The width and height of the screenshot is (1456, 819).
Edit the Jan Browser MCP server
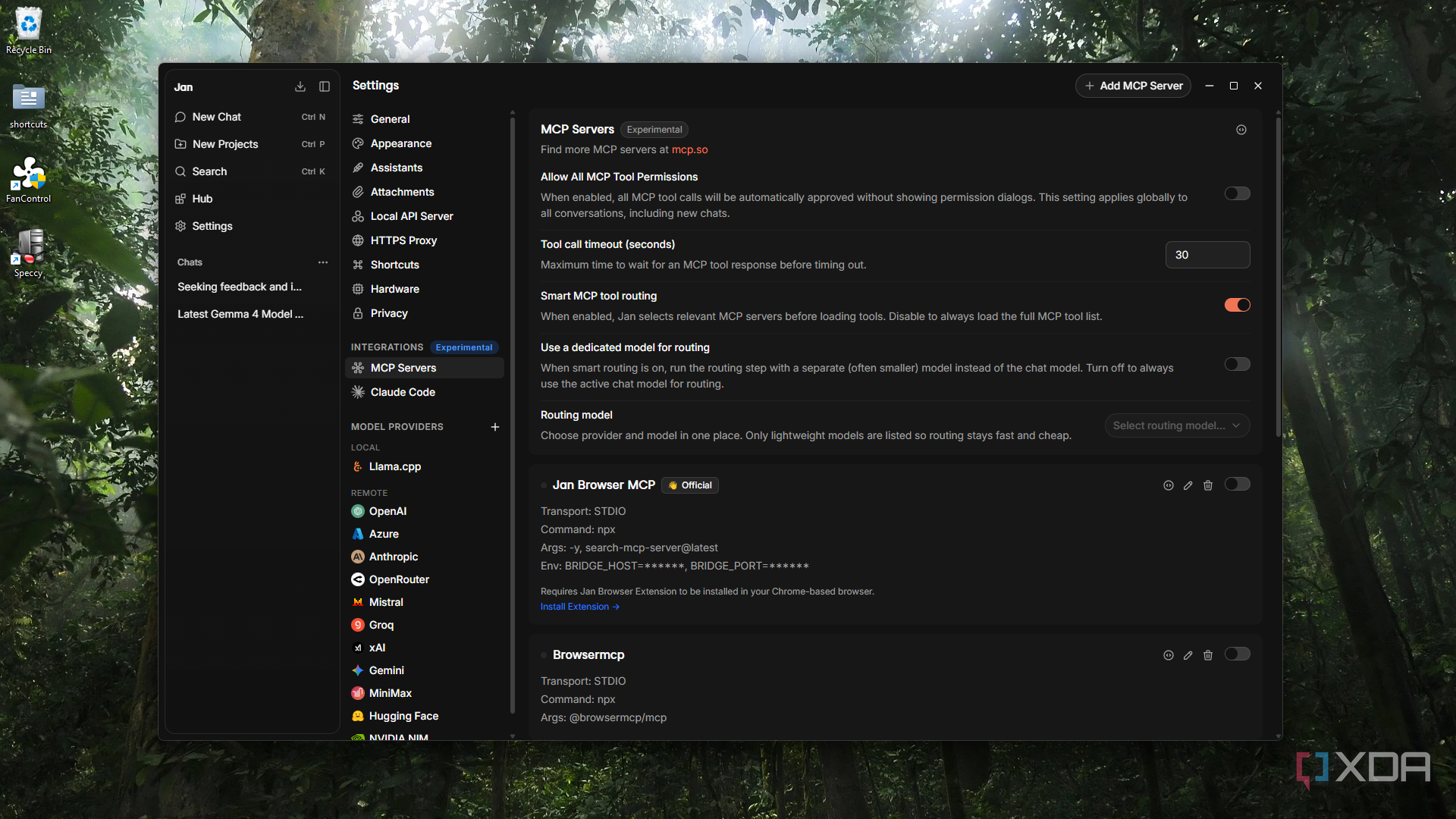(x=1188, y=485)
